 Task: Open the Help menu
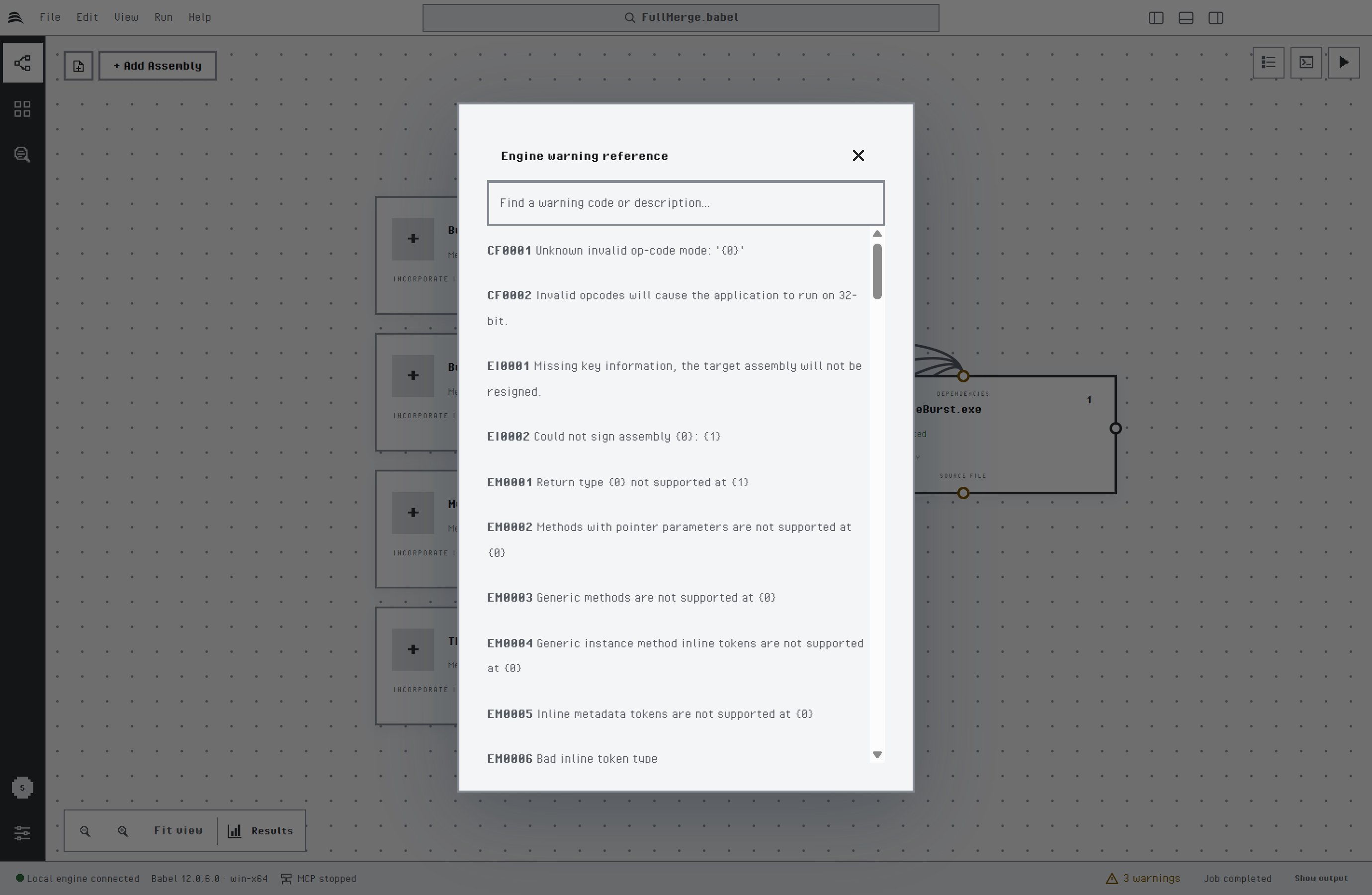click(199, 17)
